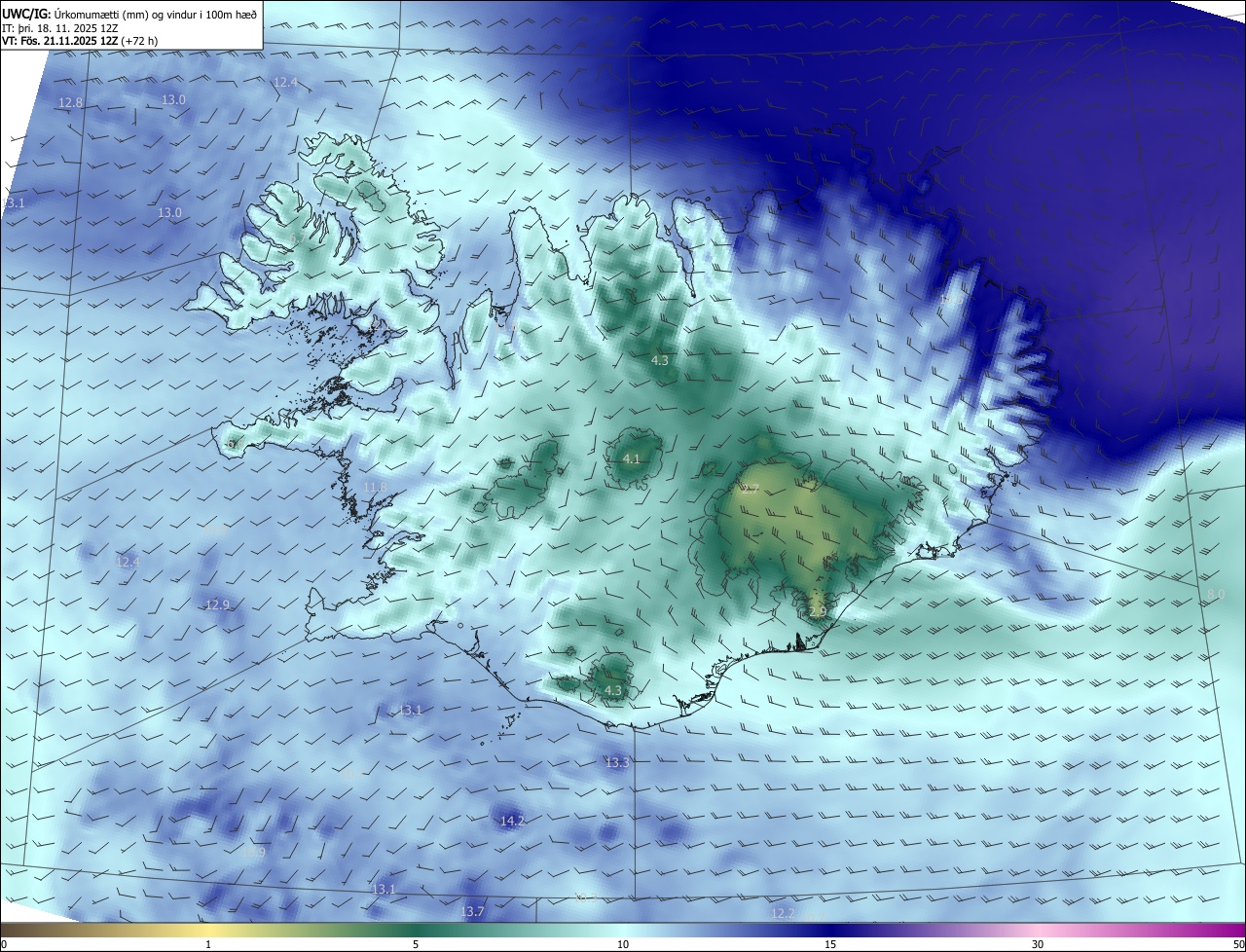Click the '10' tick on the colour scale

click(623, 944)
